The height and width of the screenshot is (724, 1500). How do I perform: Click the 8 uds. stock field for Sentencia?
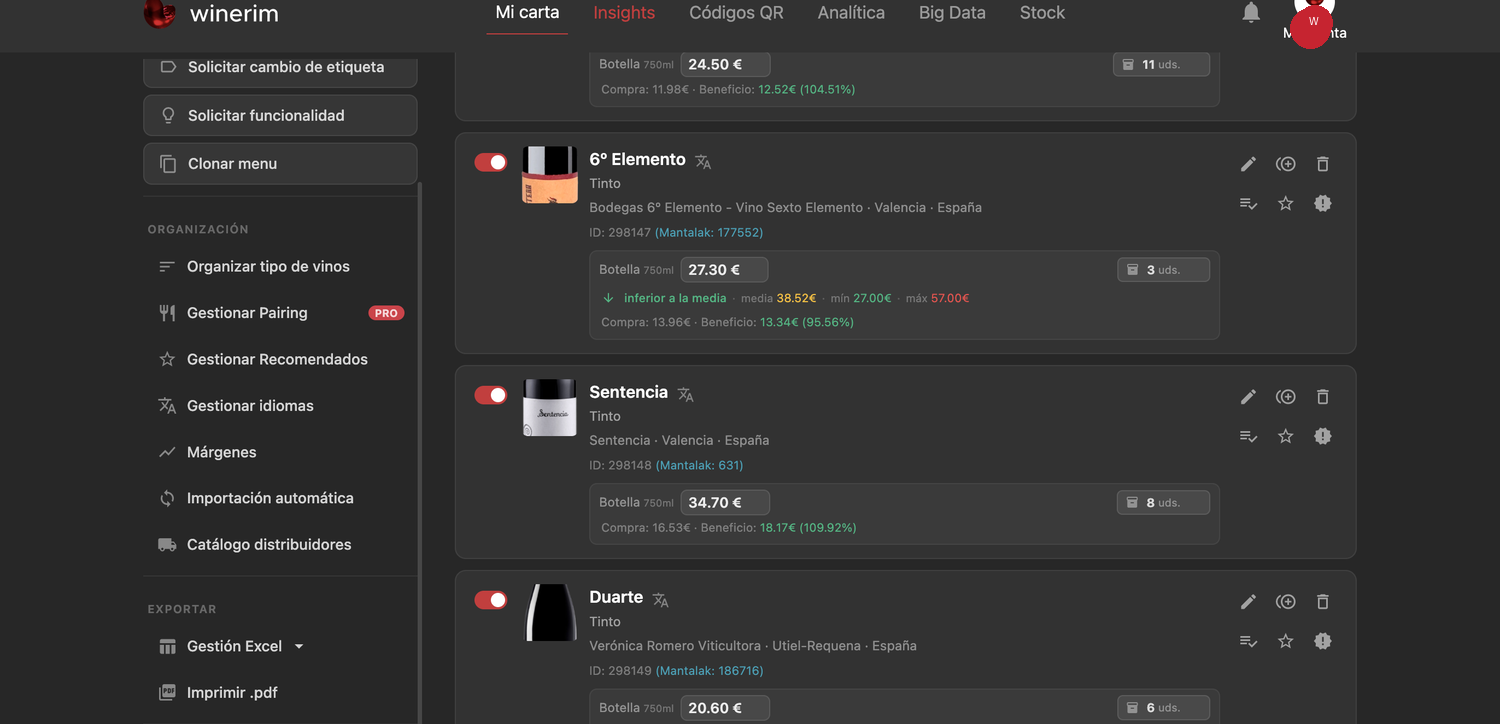[x=1163, y=502]
